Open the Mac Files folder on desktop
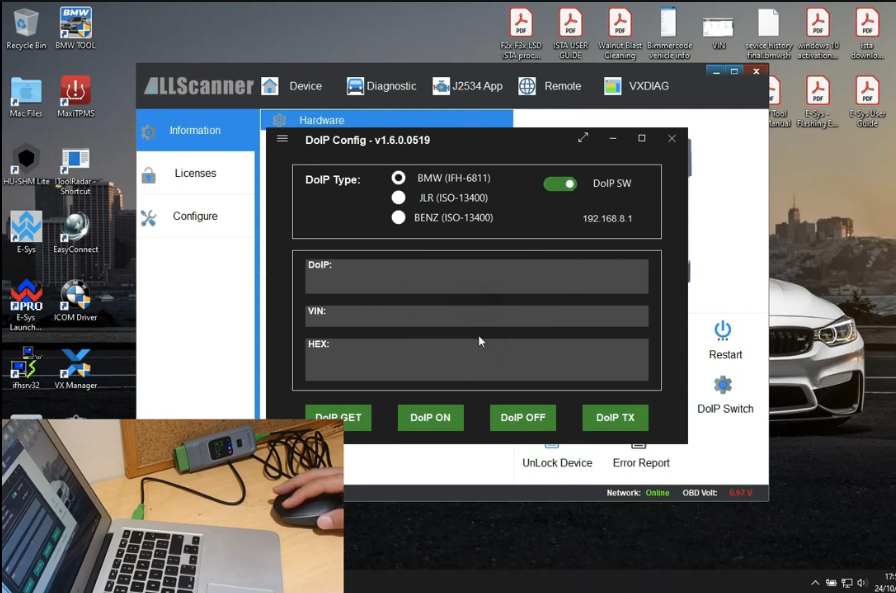This screenshot has height=593, width=896. (x=26, y=97)
